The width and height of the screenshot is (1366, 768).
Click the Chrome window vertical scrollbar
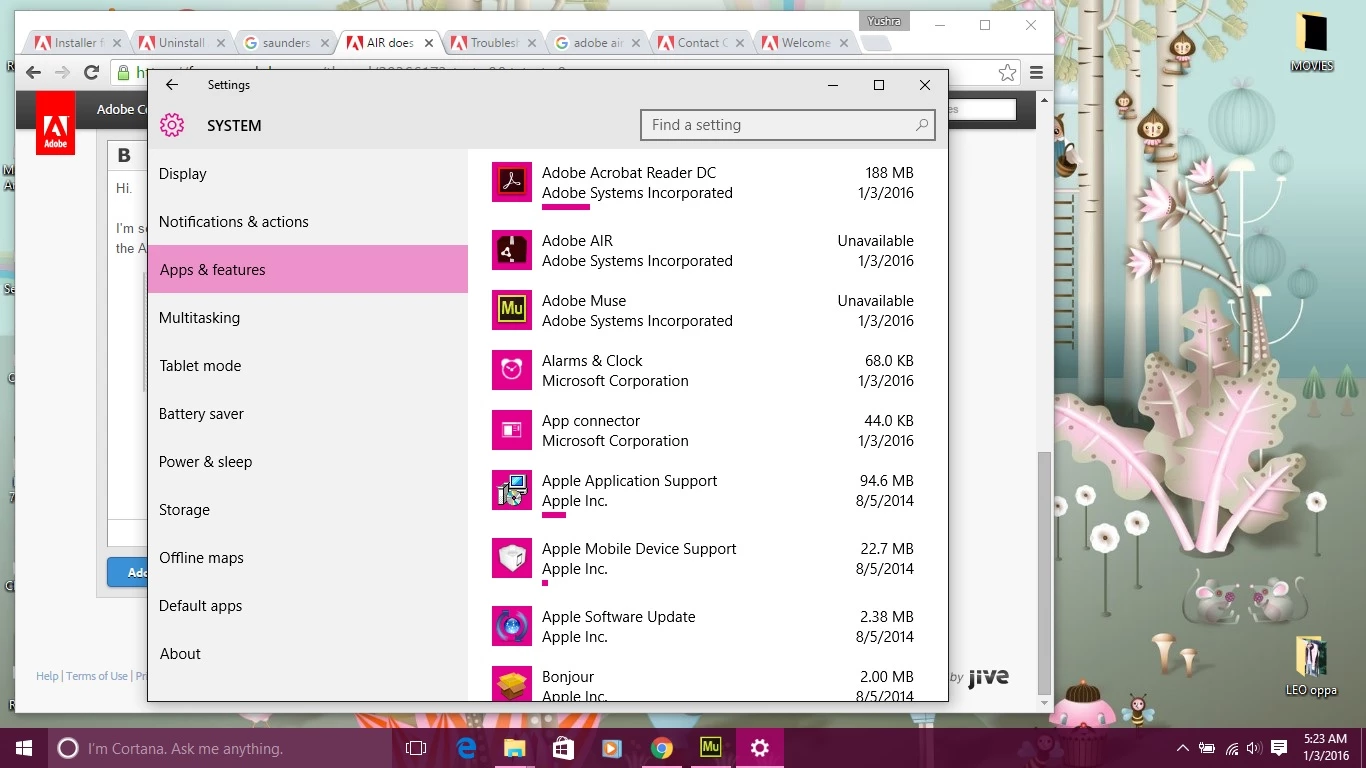[1045, 571]
